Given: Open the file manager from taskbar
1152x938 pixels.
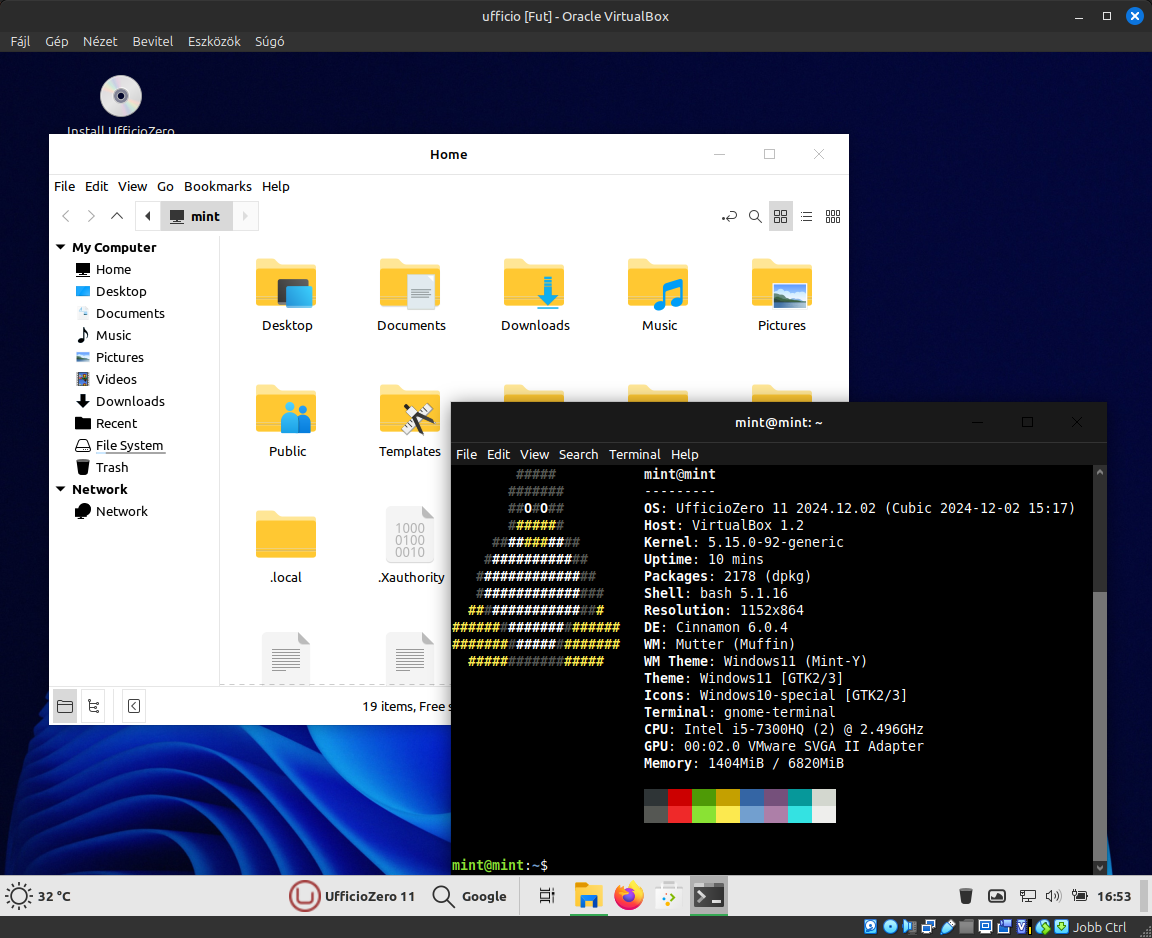Looking at the screenshot, I should pyautogui.click(x=588, y=896).
